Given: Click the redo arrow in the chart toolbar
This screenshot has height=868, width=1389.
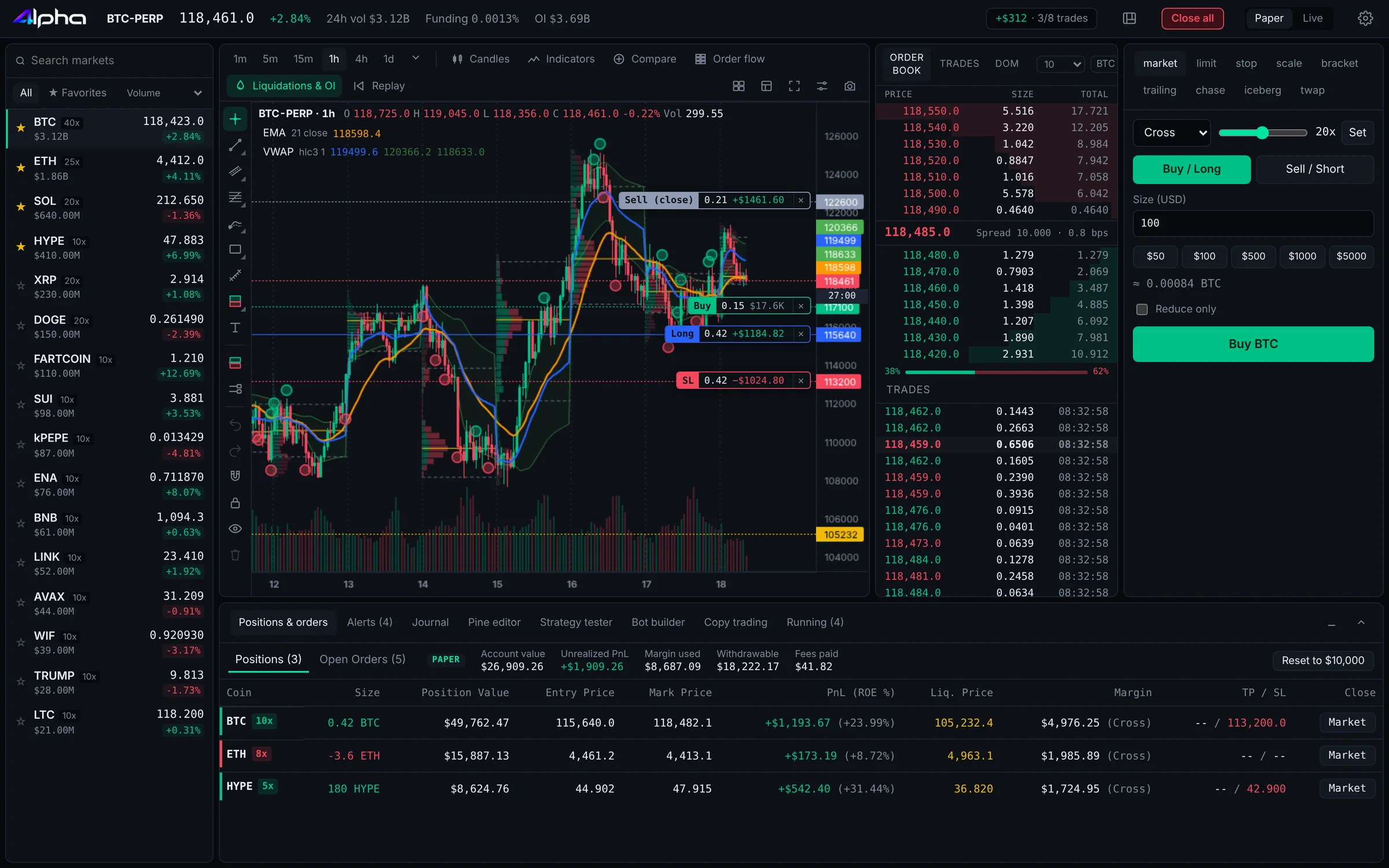Looking at the screenshot, I should [235, 451].
